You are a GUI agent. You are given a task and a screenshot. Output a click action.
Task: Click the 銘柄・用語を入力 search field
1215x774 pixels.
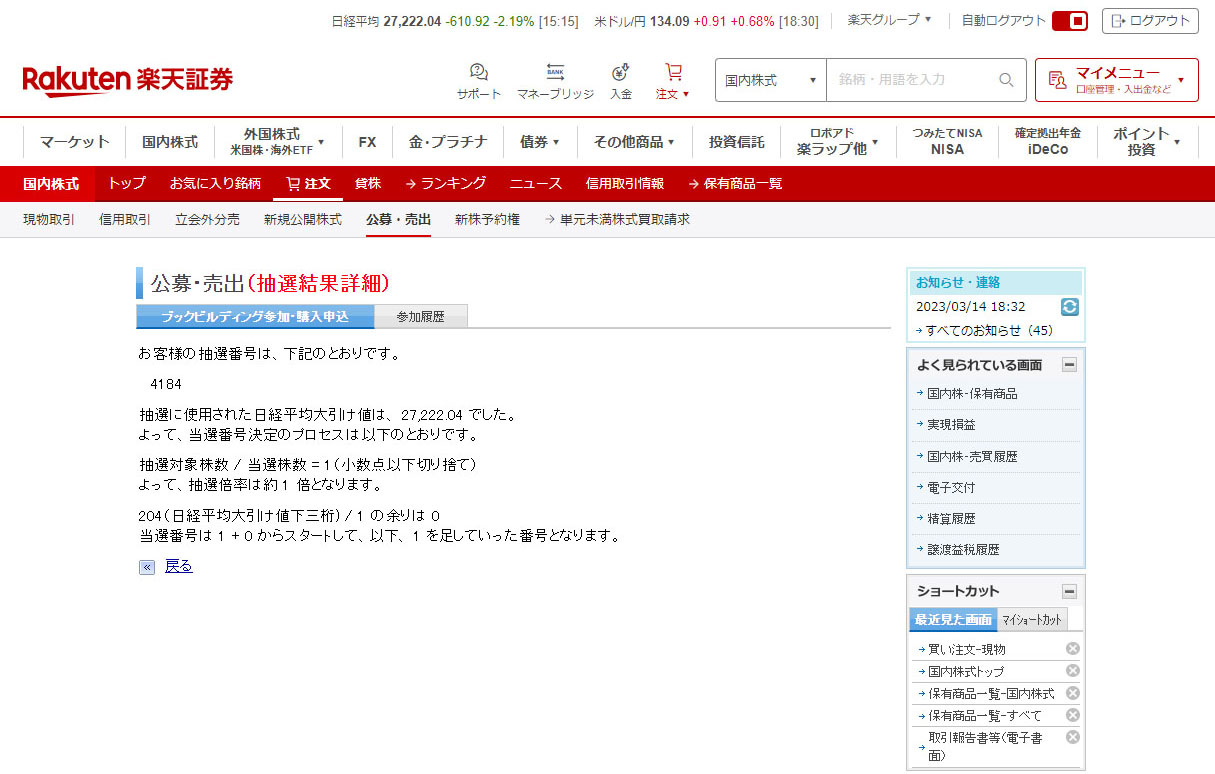click(912, 80)
